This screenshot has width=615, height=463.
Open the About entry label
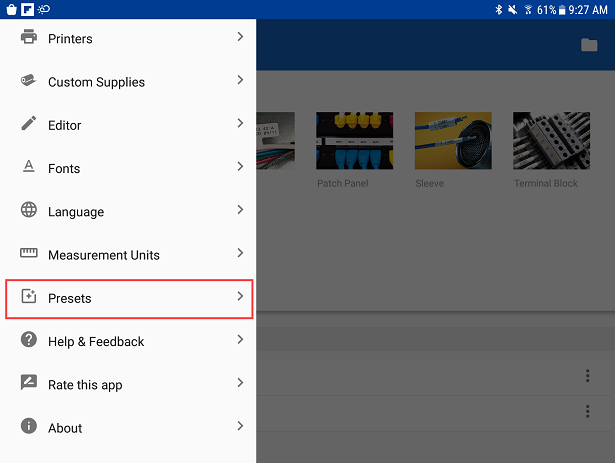65,428
